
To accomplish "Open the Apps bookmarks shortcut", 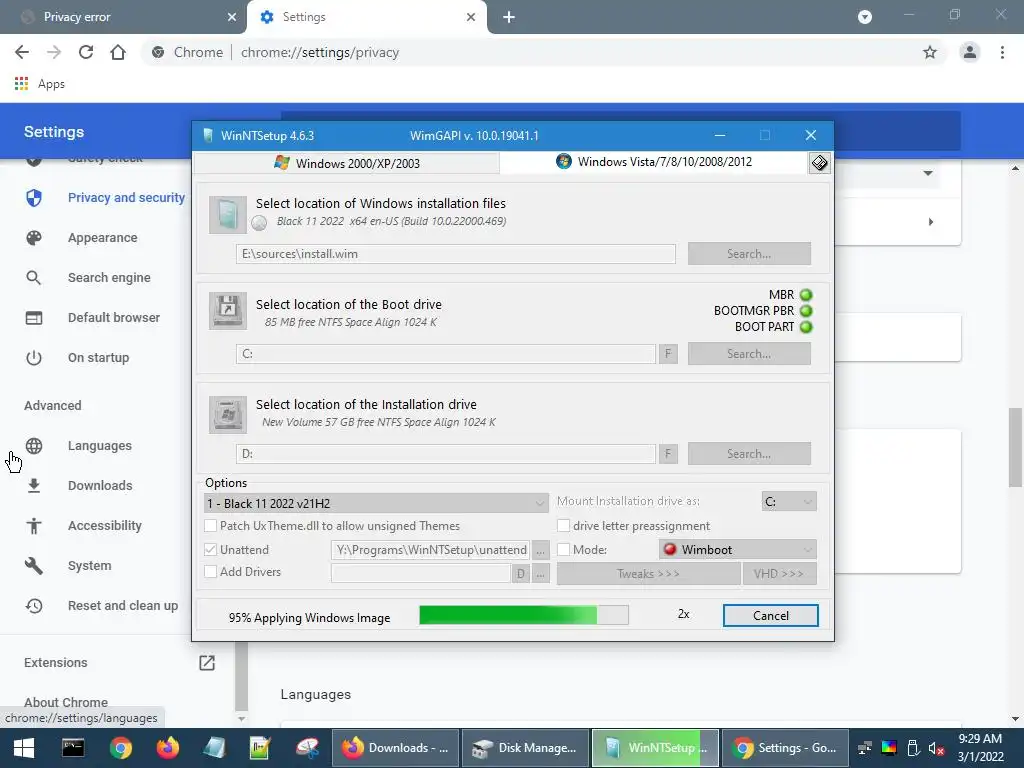I will click(40, 84).
